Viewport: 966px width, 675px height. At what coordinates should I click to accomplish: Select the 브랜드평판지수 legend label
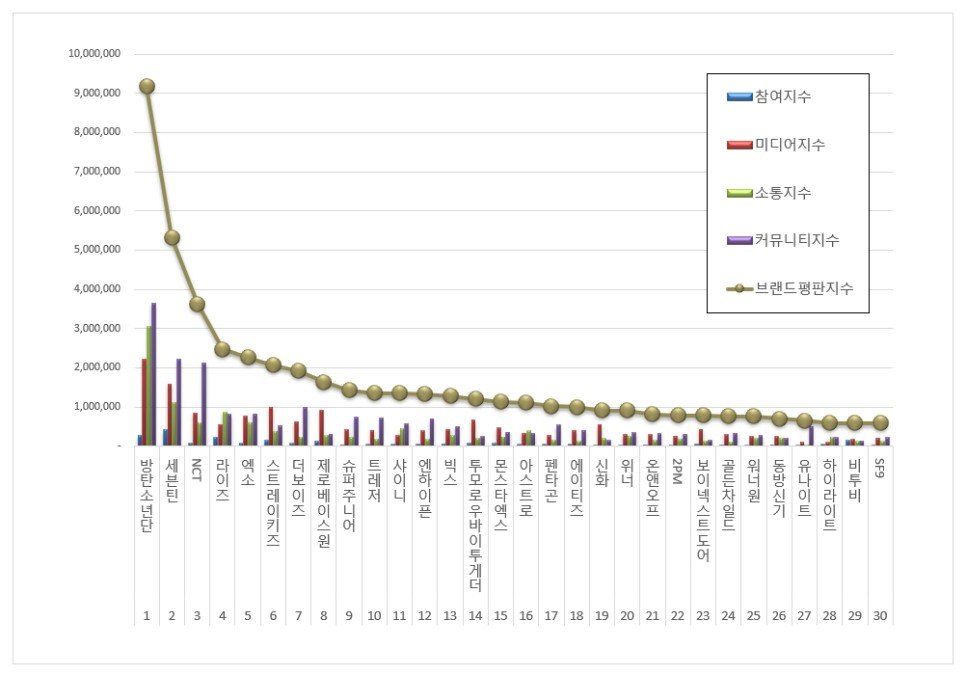click(804, 288)
